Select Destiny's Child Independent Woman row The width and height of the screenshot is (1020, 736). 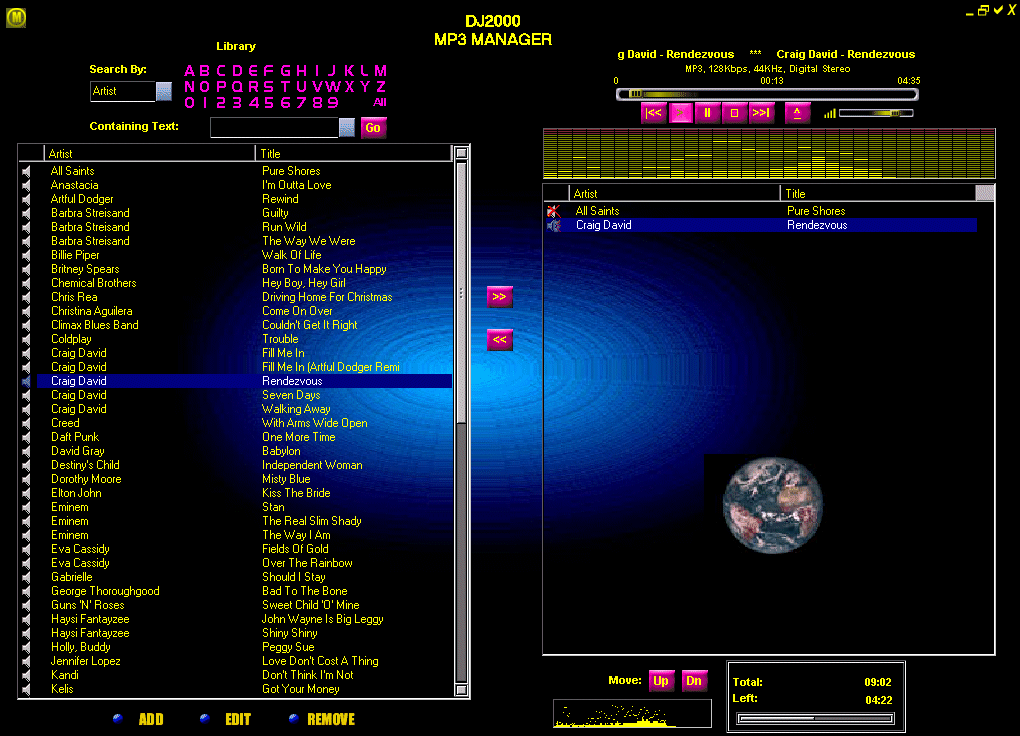click(x=245, y=465)
